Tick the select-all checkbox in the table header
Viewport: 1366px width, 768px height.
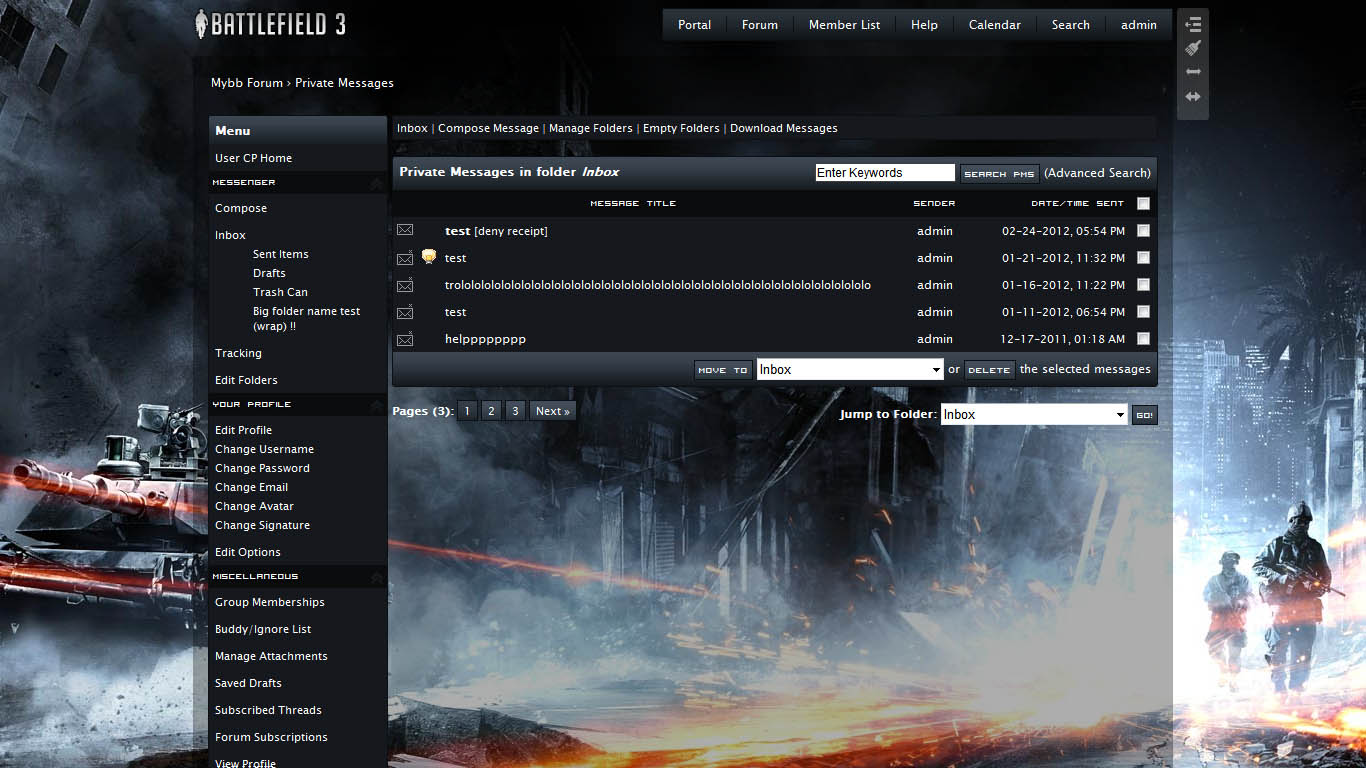click(1143, 204)
